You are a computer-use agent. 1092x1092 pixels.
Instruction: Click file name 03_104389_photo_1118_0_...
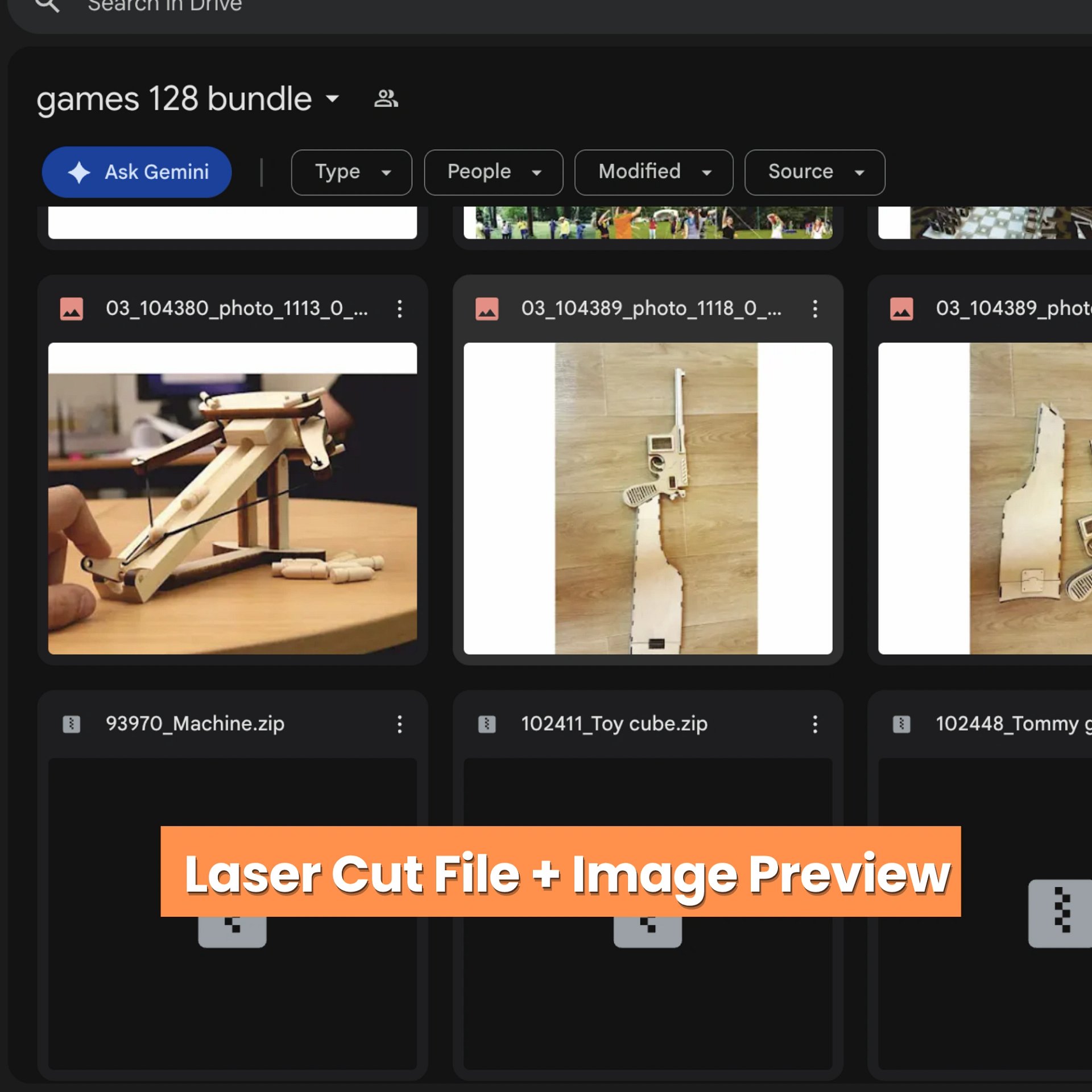click(x=651, y=308)
